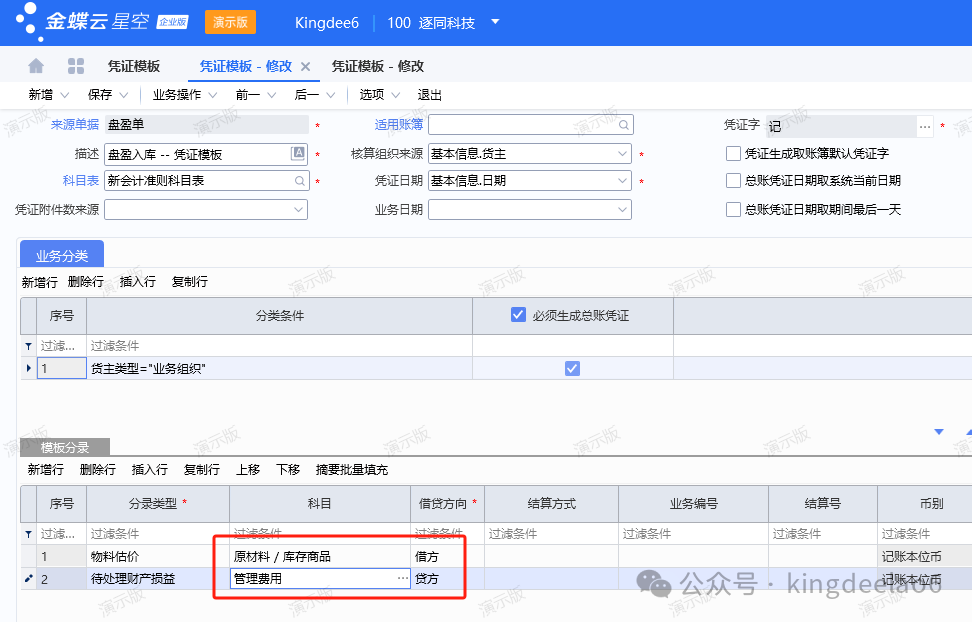The height and width of the screenshot is (622, 972).
Task: Click ellipsis button in 凭证字 field
Action: tap(925, 126)
